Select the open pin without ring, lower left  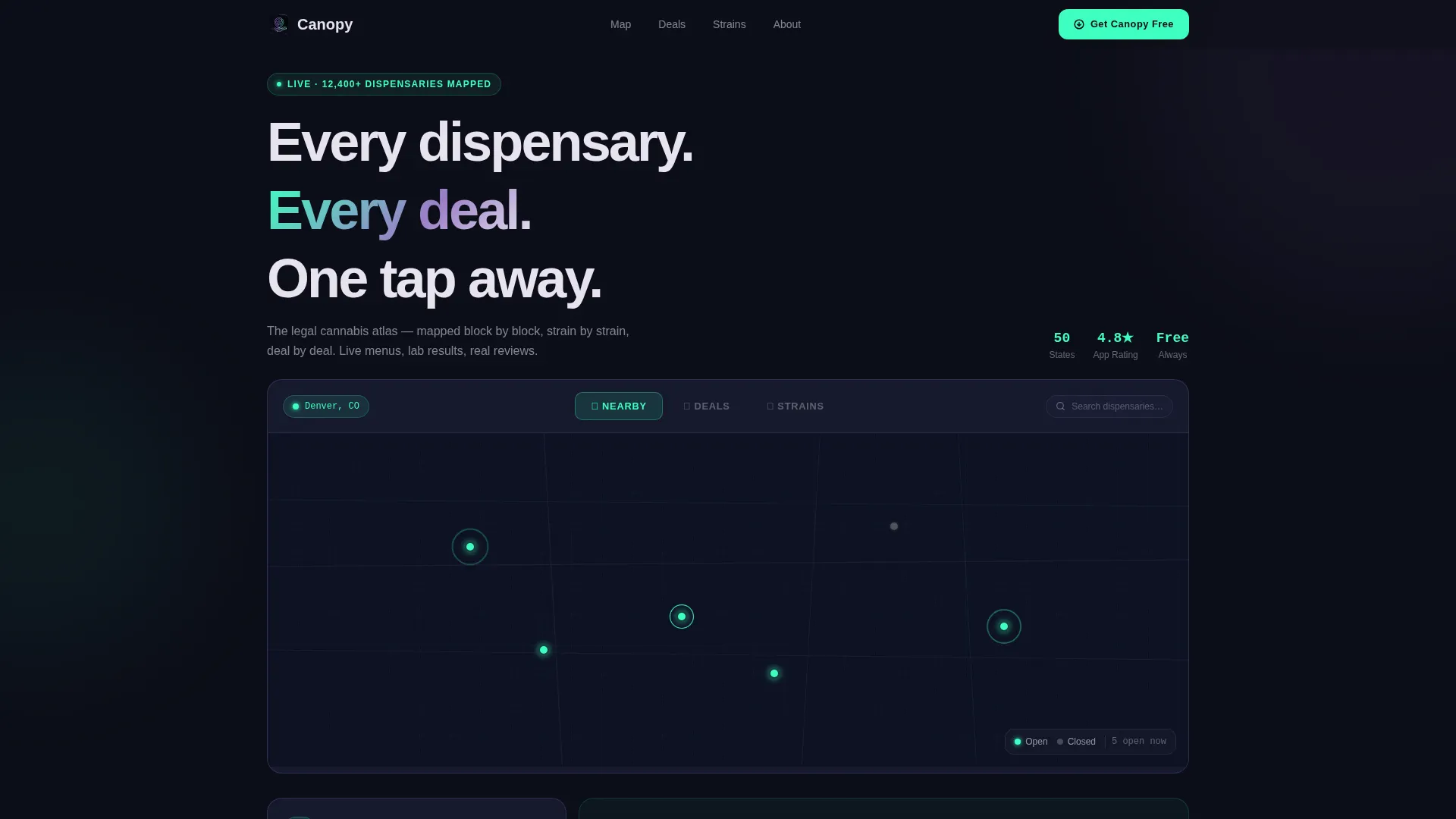coord(544,650)
